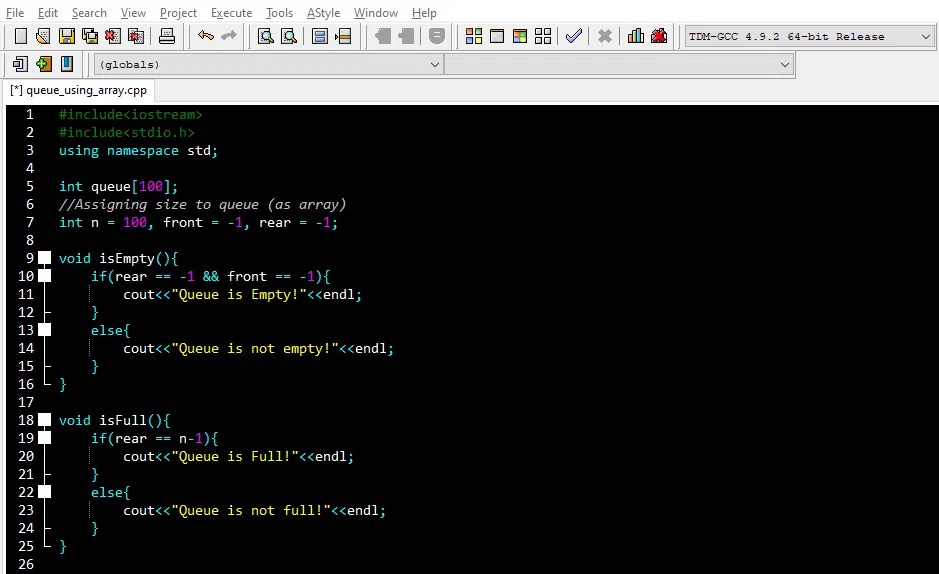Open the (globals) scope dropdown

(268, 64)
